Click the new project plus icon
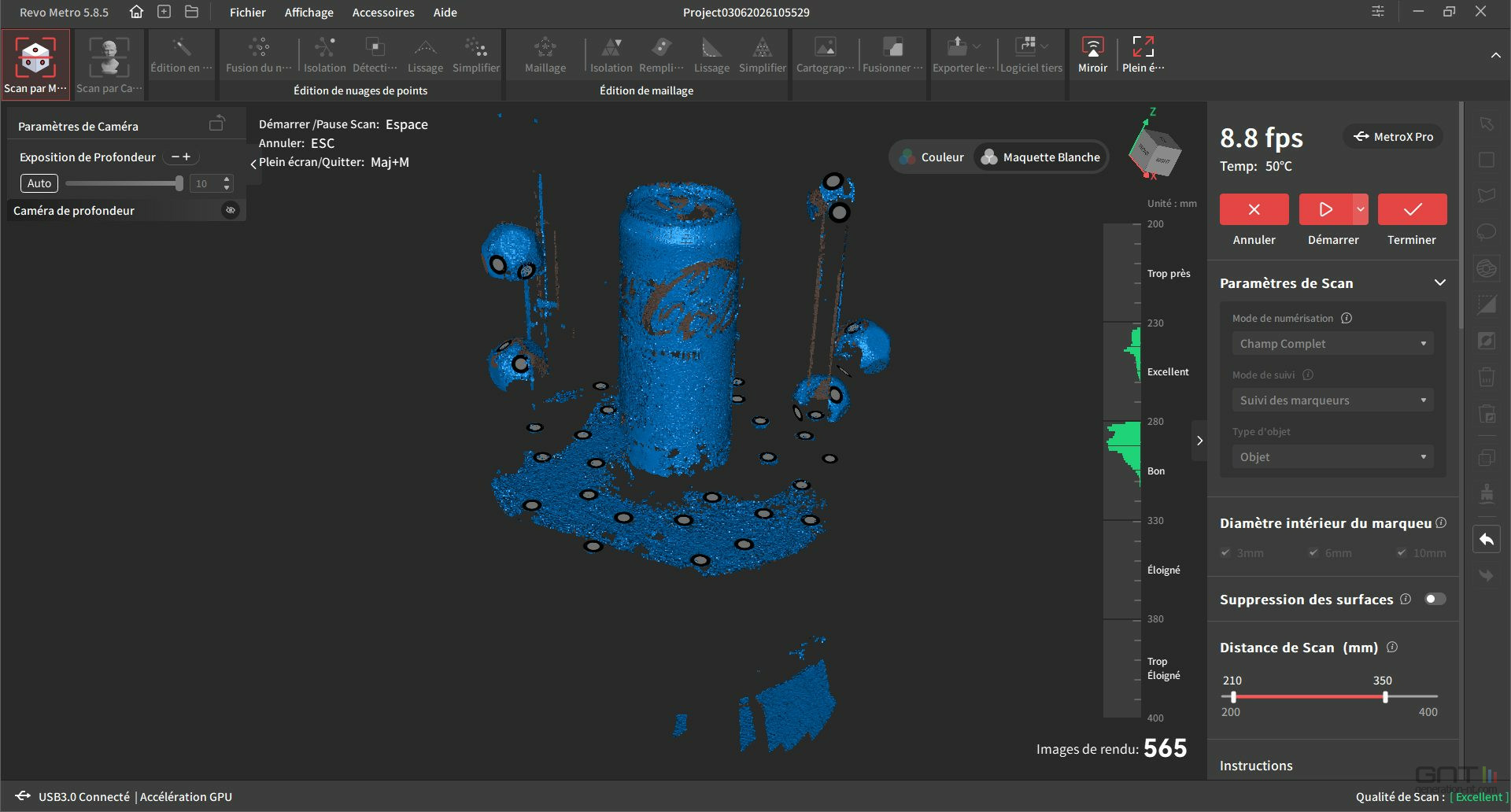Screen dimensions: 1511x812 pos(164,12)
